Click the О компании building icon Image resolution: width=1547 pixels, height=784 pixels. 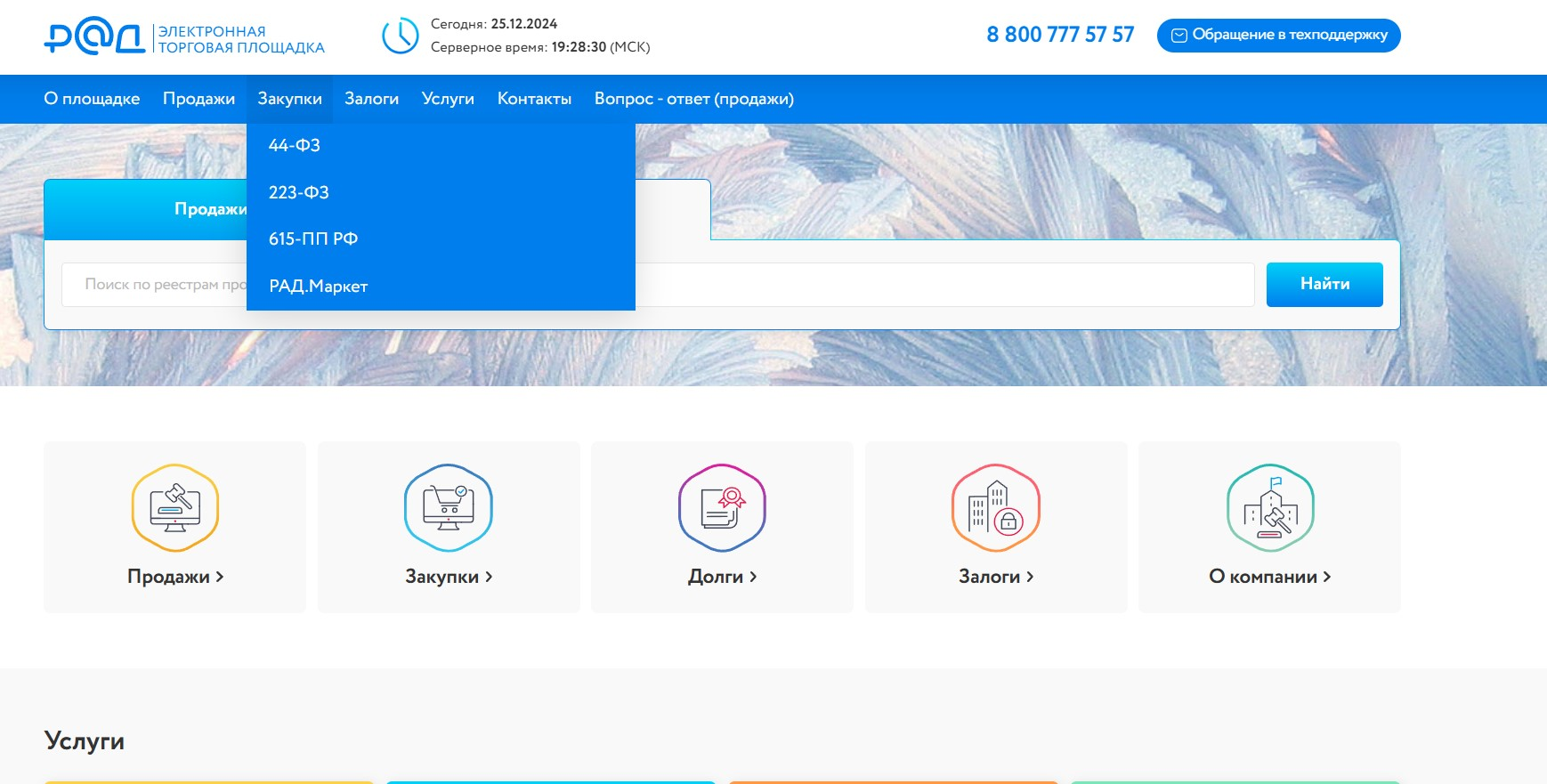tap(1270, 508)
